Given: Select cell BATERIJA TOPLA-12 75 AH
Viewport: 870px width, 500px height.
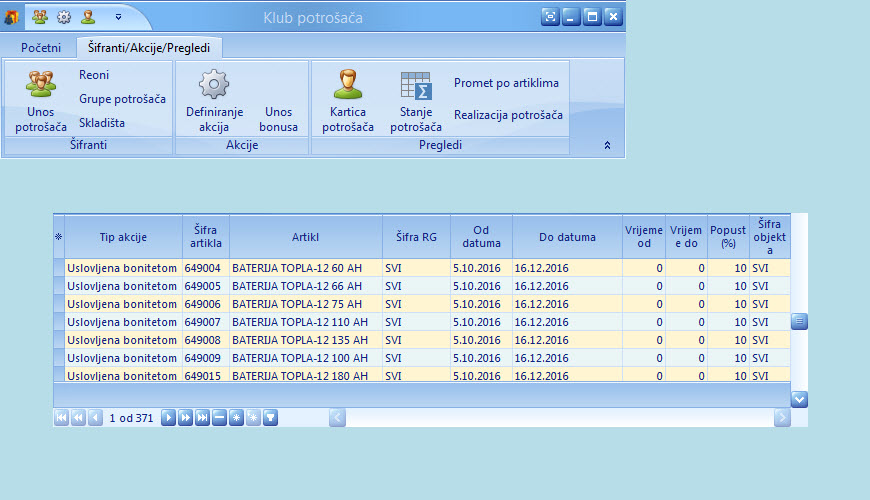Looking at the screenshot, I should [x=306, y=304].
